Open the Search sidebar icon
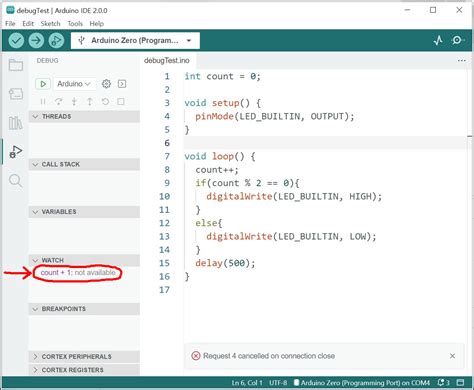This screenshot has width=474, height=390. tap(16, 180)
